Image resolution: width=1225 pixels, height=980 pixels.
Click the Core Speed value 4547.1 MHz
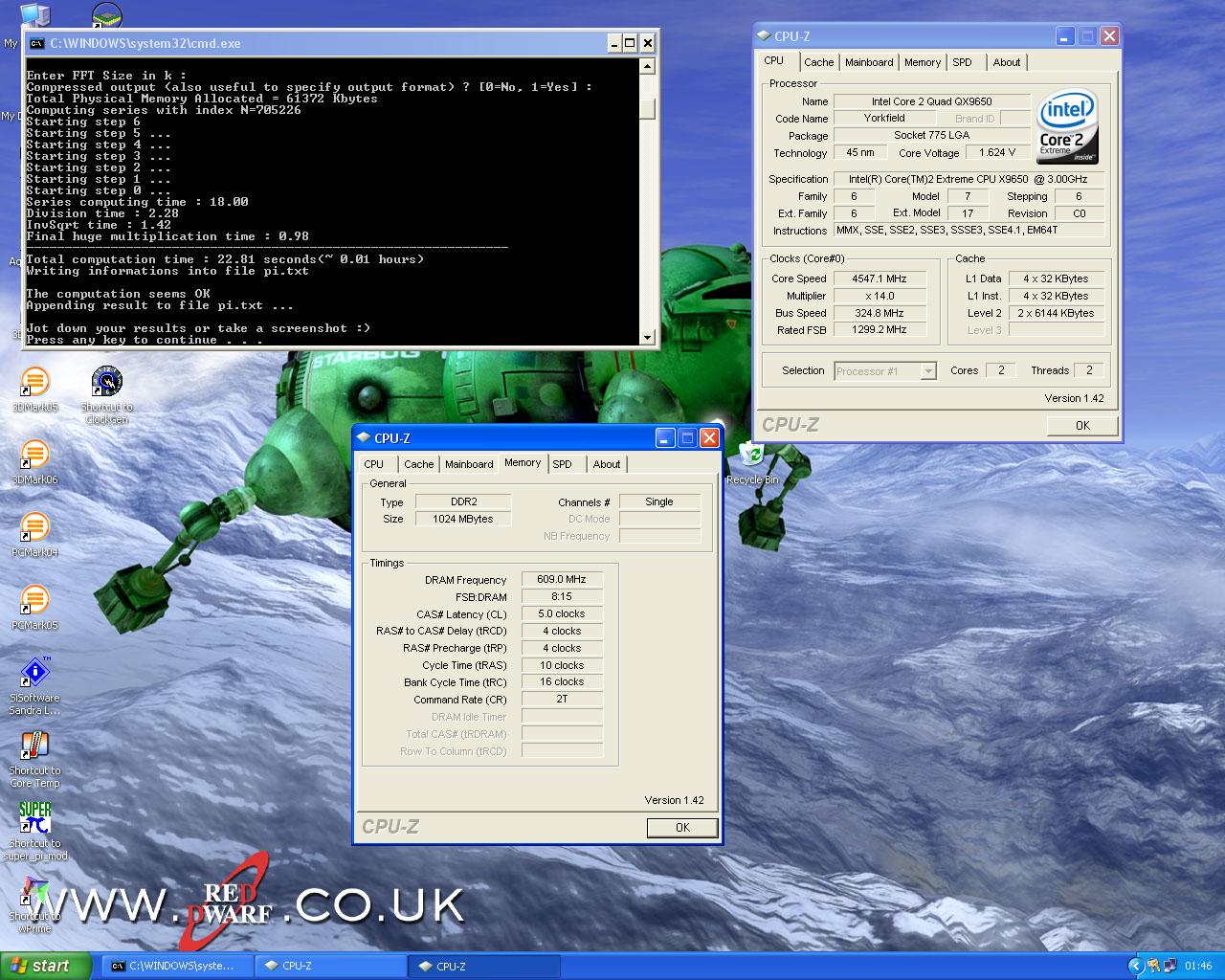tap(879, 278)
